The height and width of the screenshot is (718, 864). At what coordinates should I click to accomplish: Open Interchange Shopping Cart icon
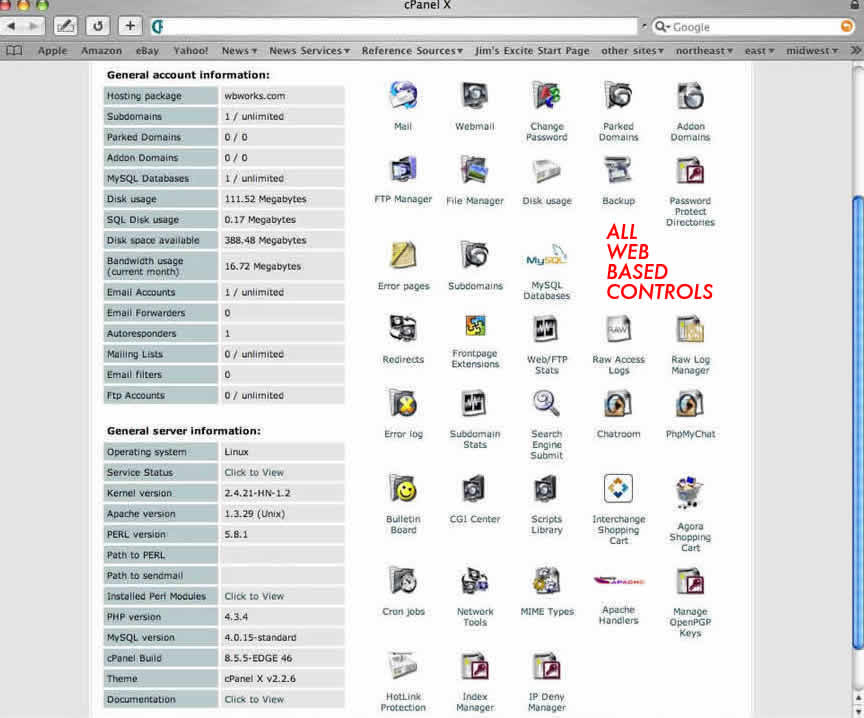[x=618, y=488]
